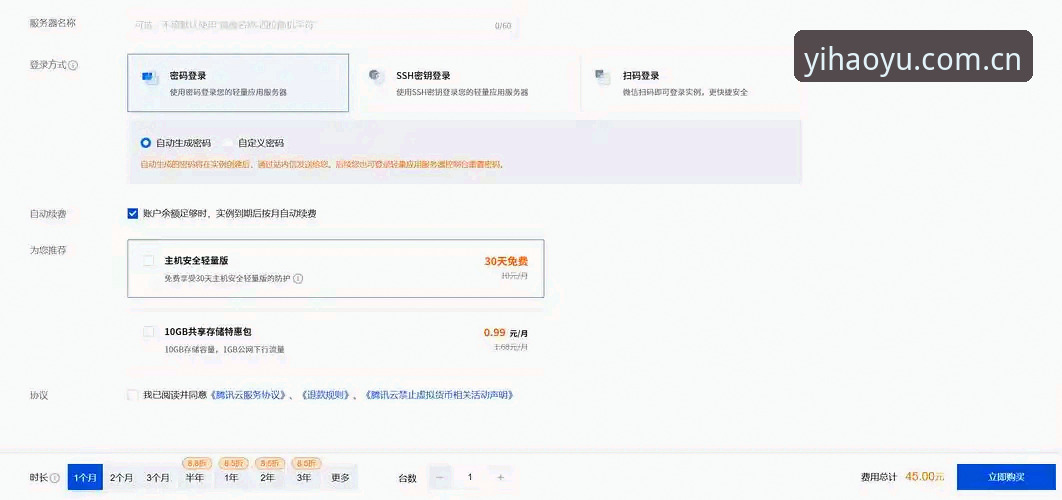Select the 1个月 duration
1062x500 pixels.
(85, 478)
